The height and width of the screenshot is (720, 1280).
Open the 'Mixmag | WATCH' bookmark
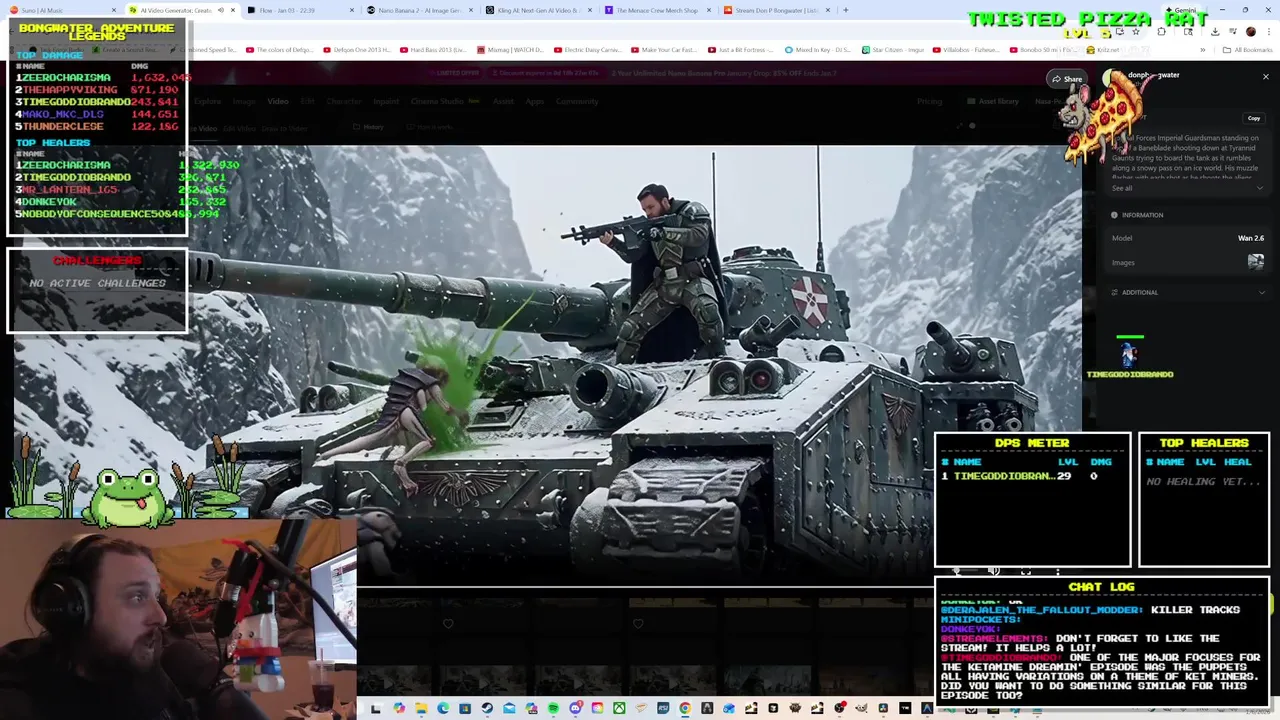510,49
